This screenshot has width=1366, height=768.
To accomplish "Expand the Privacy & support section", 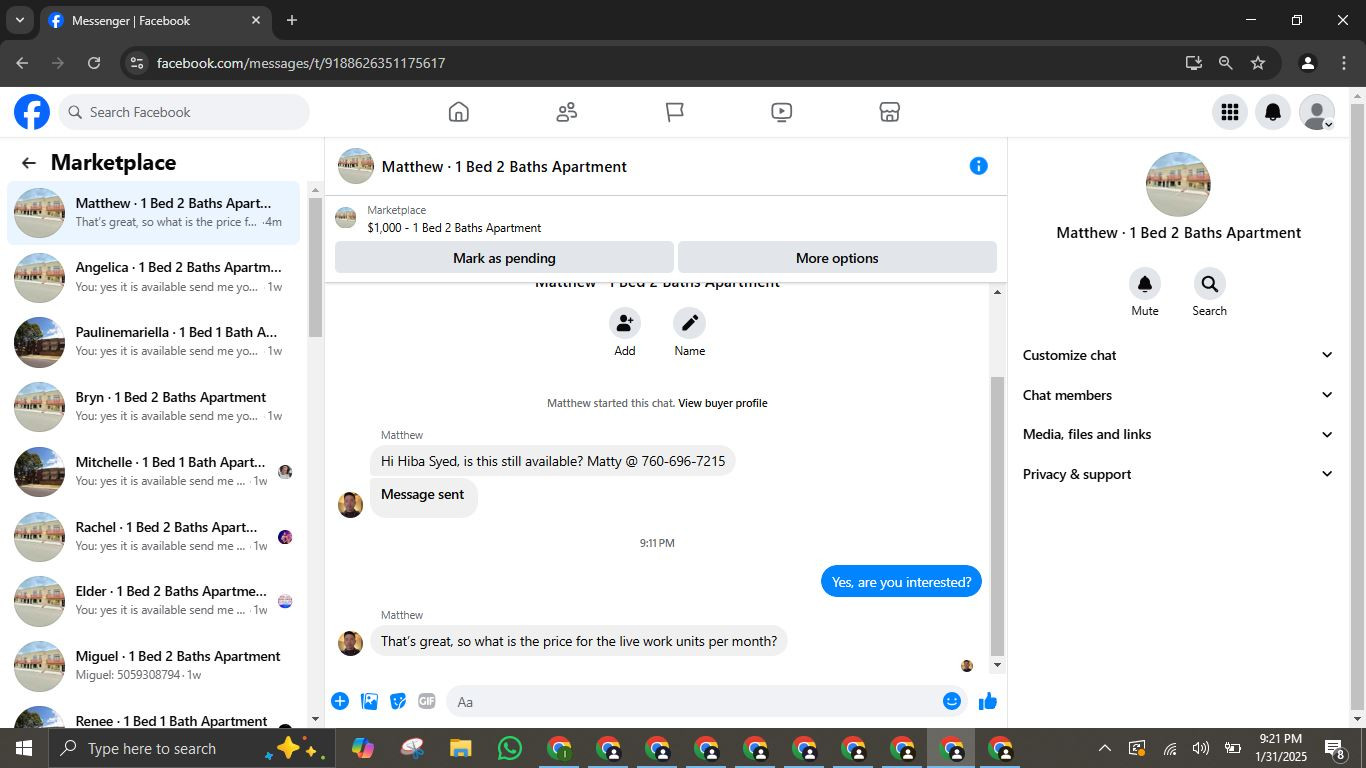I will pyautogui.click(x=1177, y=474).
